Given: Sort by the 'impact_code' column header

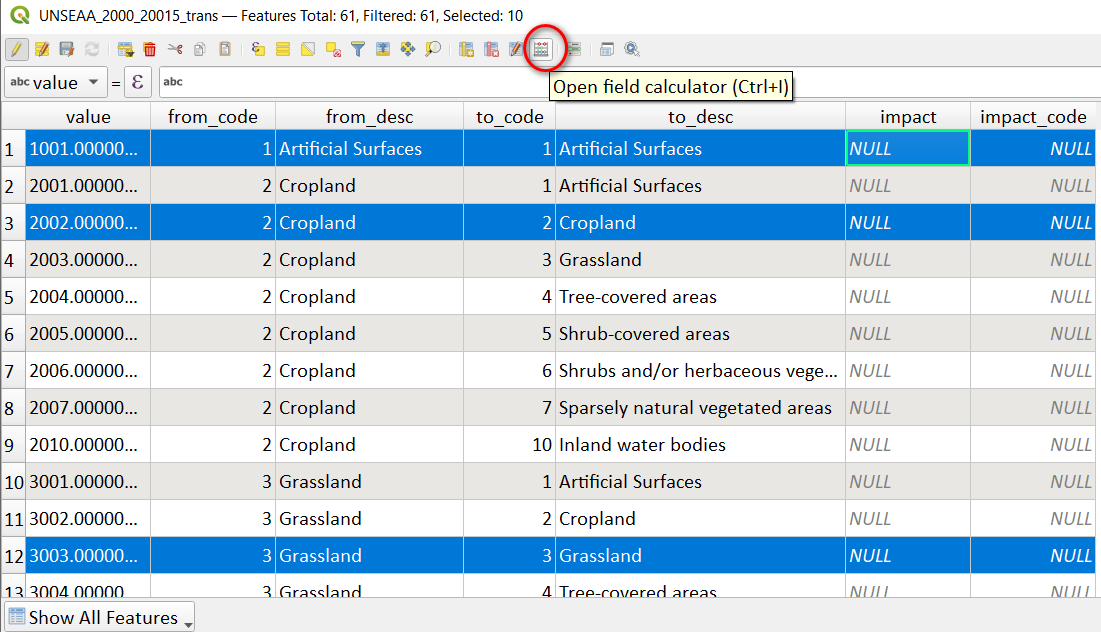Looking at the screenshot, I should point(1033,117).
